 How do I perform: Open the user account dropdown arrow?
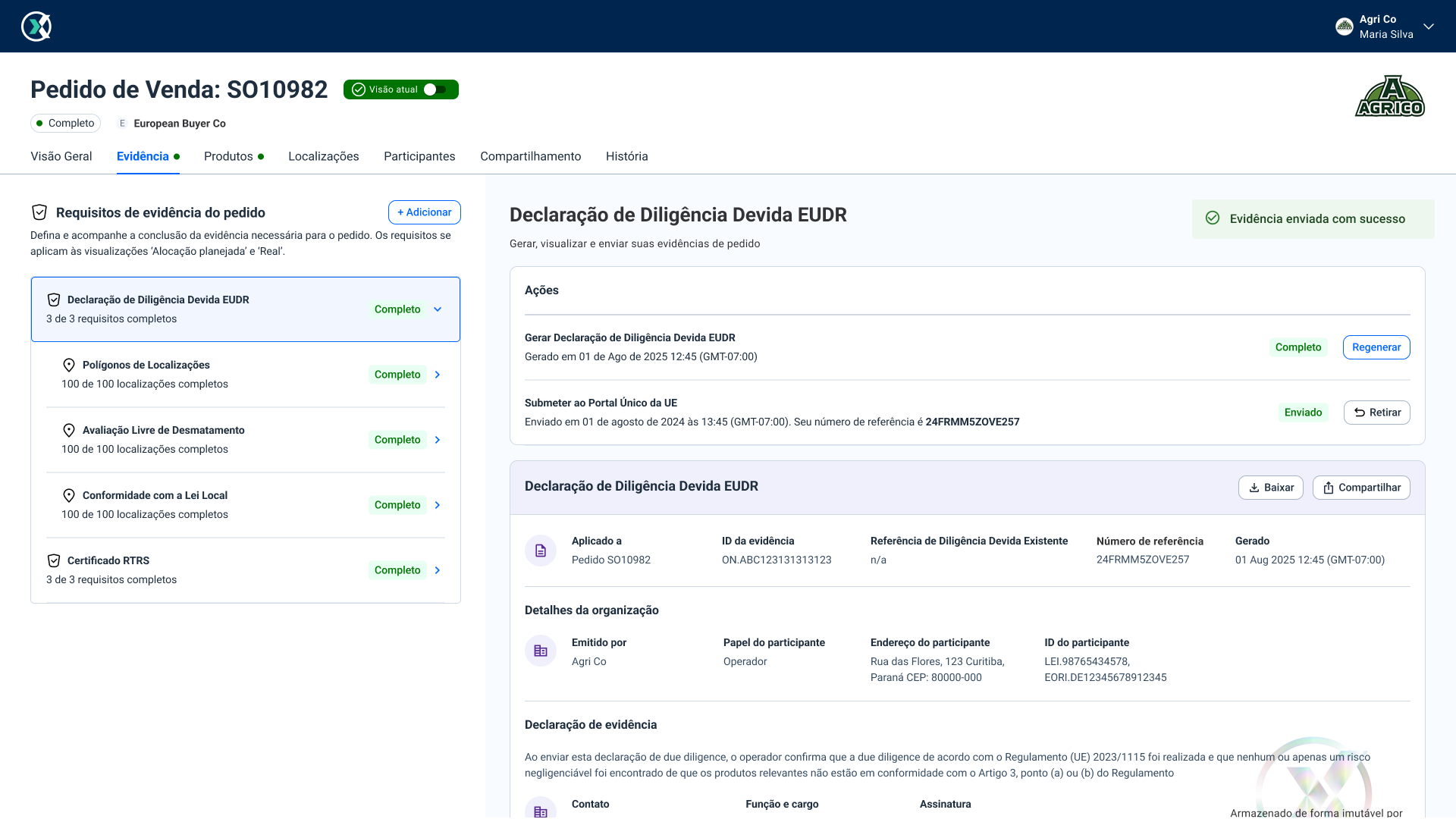pyautogui.click(x=1429, y=27)
